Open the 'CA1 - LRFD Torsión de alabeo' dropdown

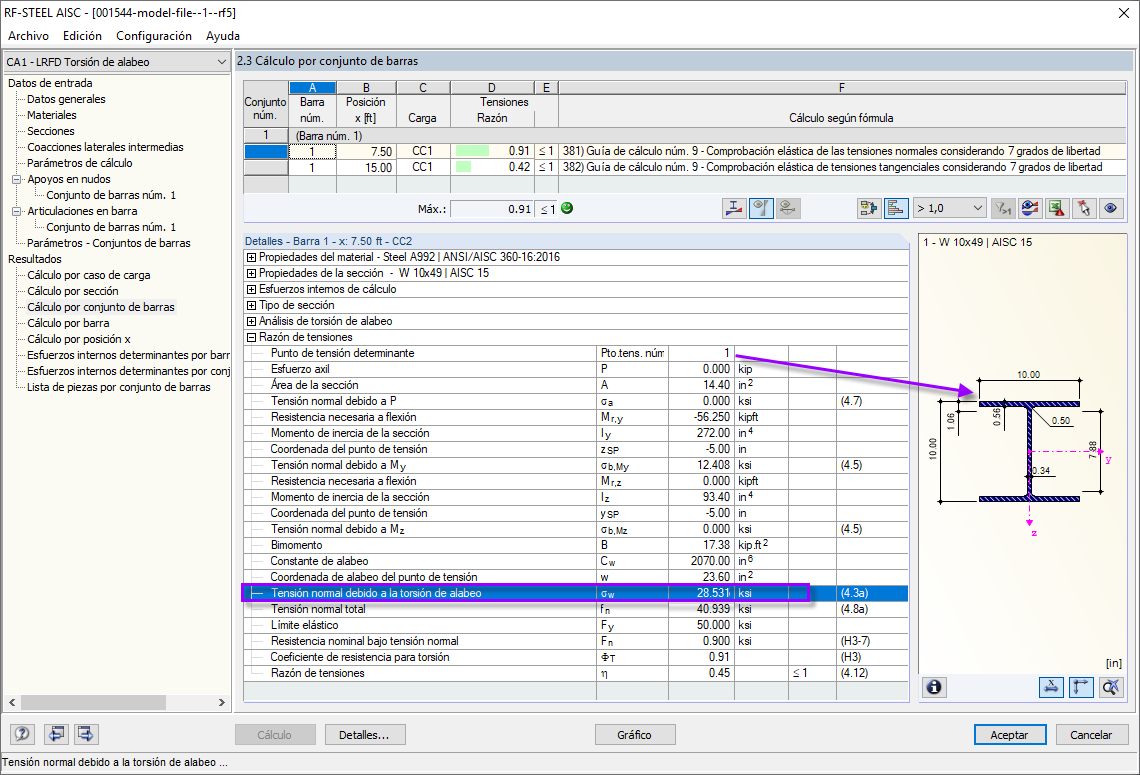click(x=116, y=62)
